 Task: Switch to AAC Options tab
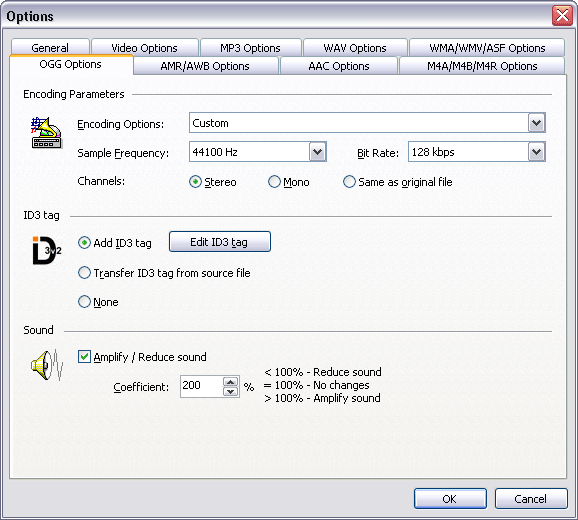coord(339,66)
